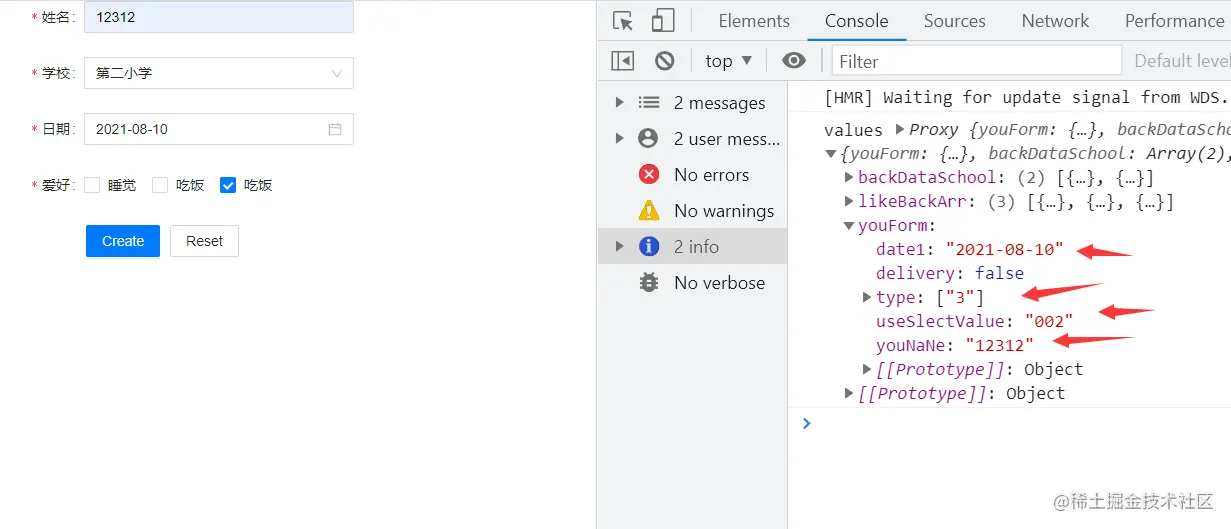Uncheck the checked 吃饭 checkbox
This screenshot has height=529, width=1231.
[228, 185]
